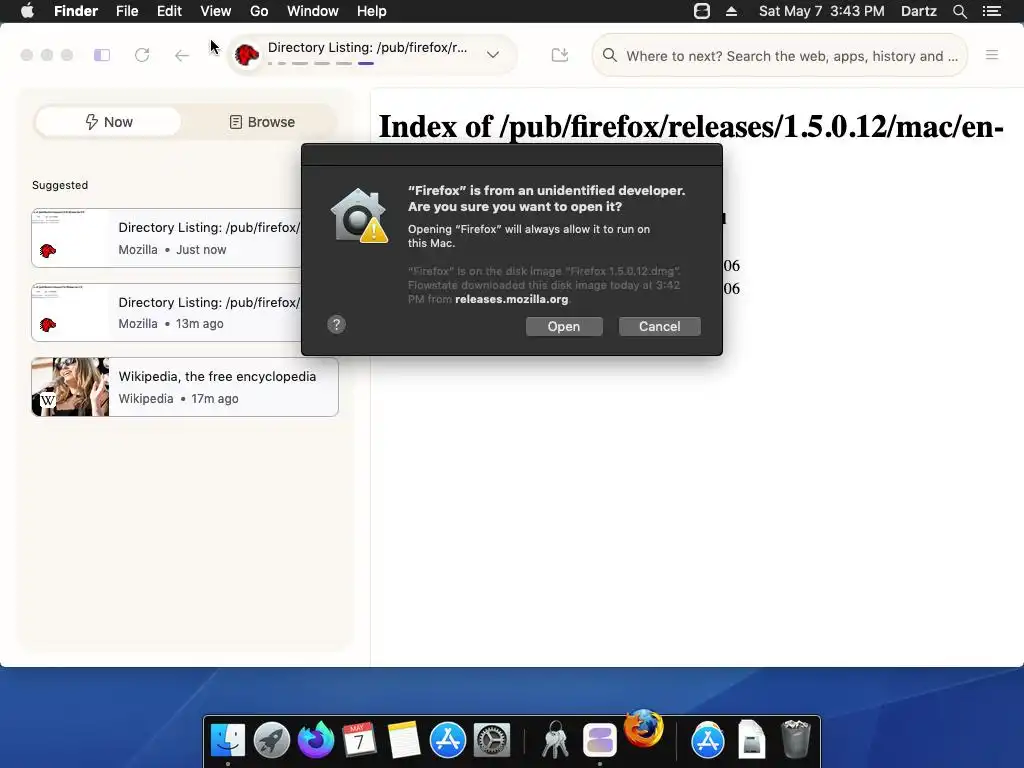
Task: Open the Help menu
Action: (372, 11)
